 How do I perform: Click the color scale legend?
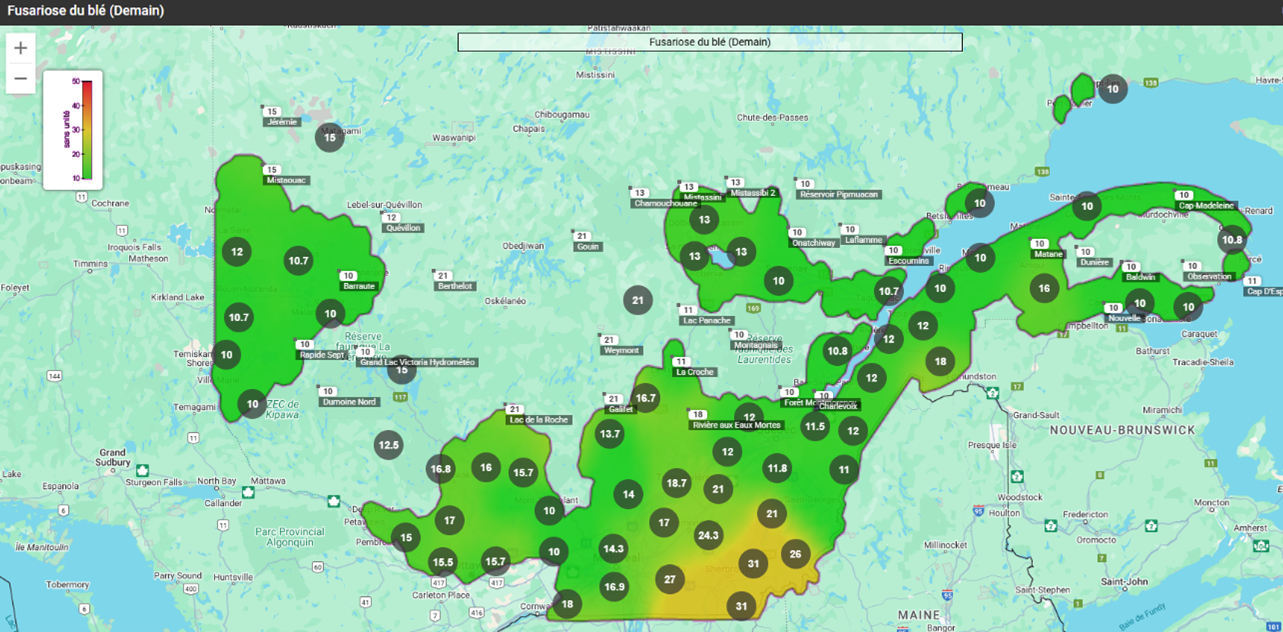tap(73, 130)
